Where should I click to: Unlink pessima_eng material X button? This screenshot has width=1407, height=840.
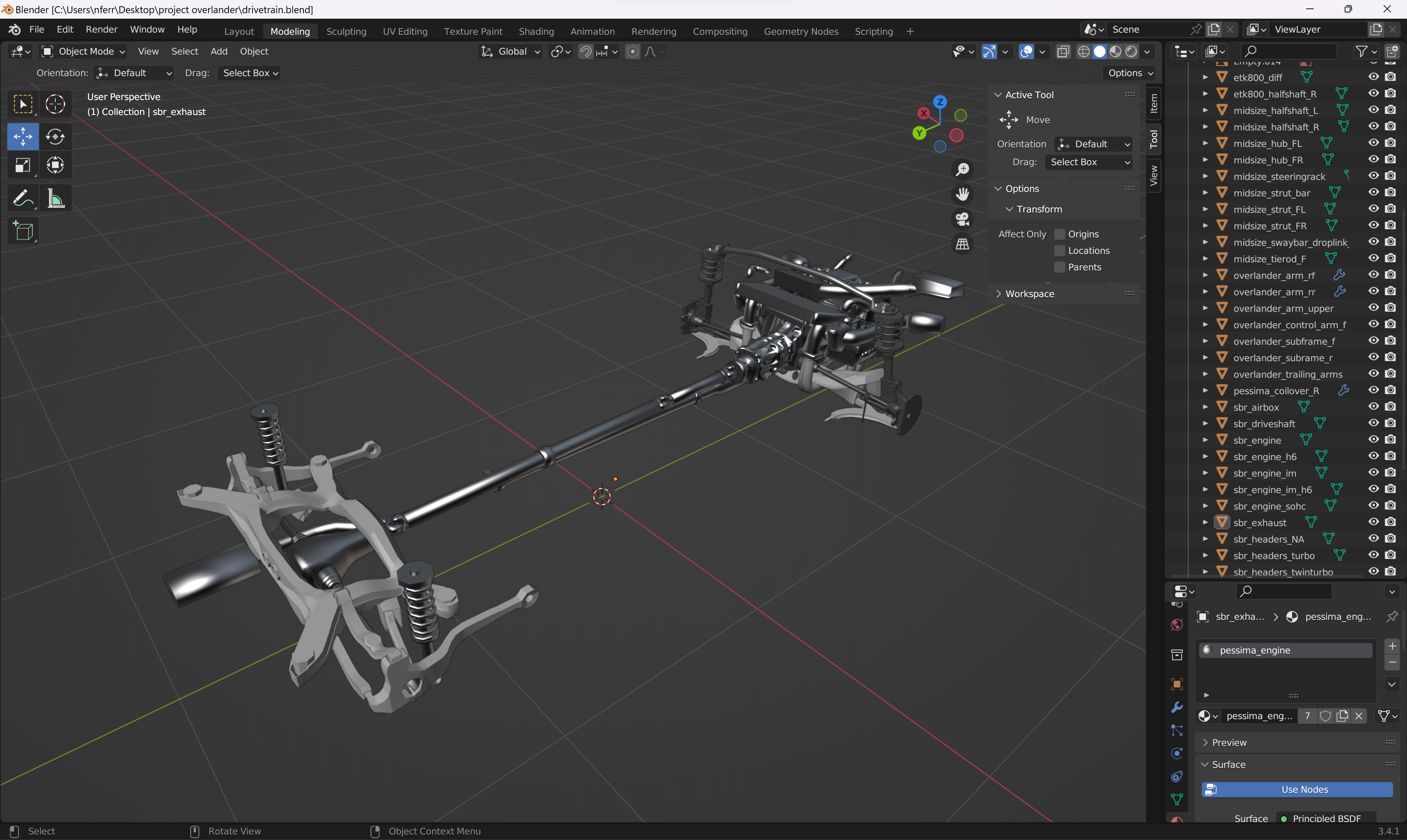point(1359,716)
